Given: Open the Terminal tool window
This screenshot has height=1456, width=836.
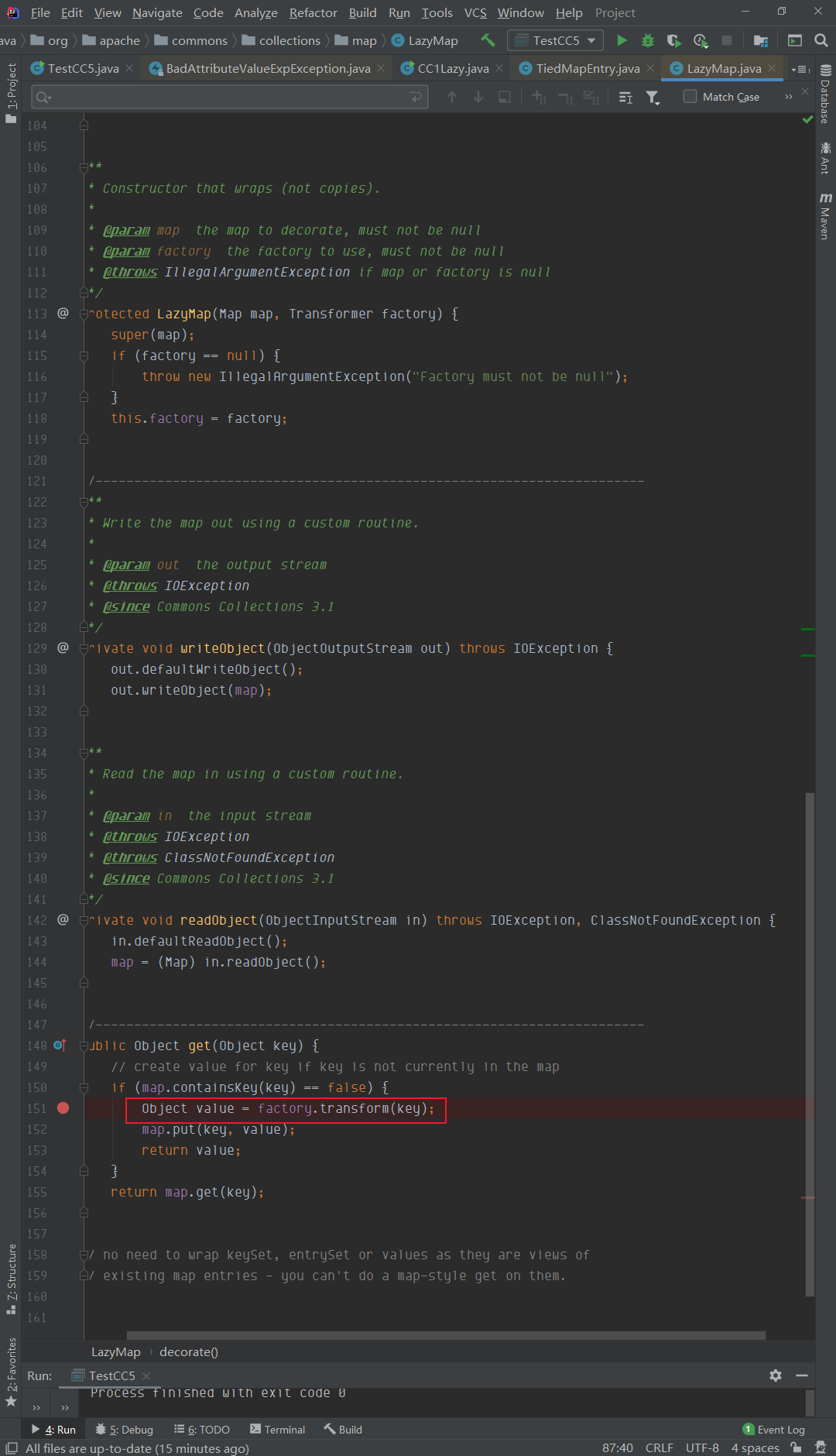Looking at the screenshot, I should (277, 1429).
